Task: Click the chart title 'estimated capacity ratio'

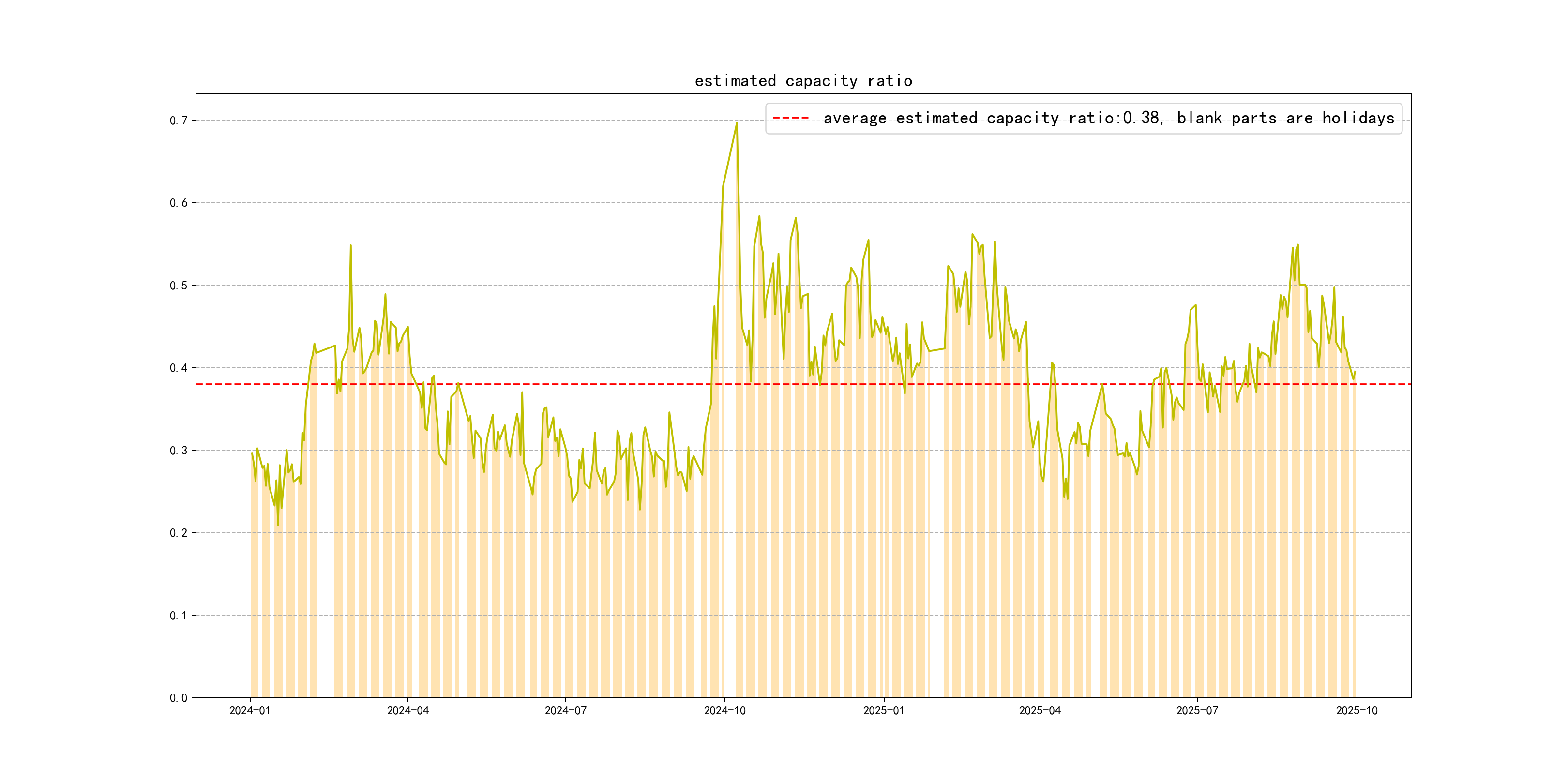Action: 803,81
